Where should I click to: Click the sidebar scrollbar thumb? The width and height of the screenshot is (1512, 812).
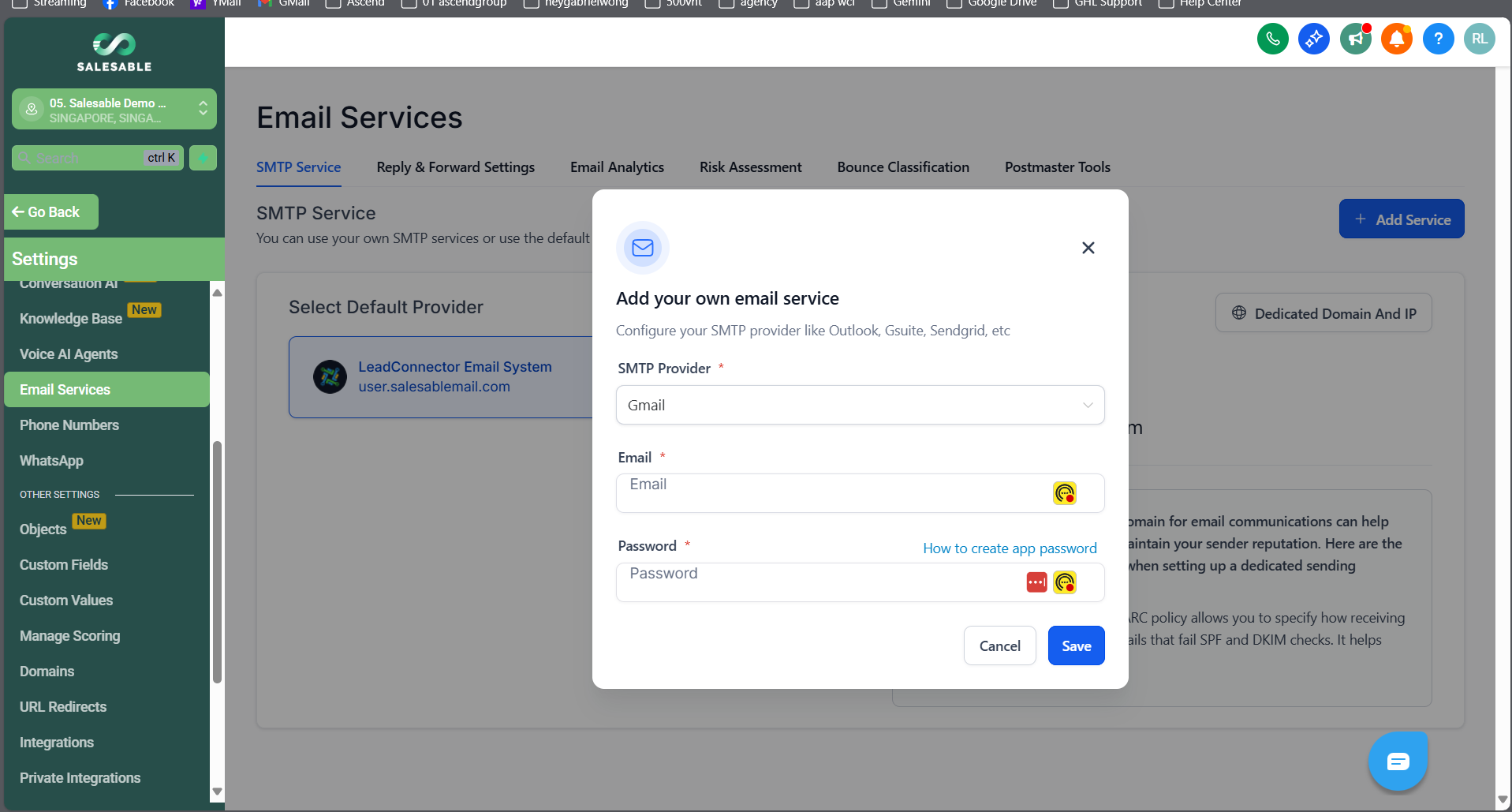coord(217,562)
